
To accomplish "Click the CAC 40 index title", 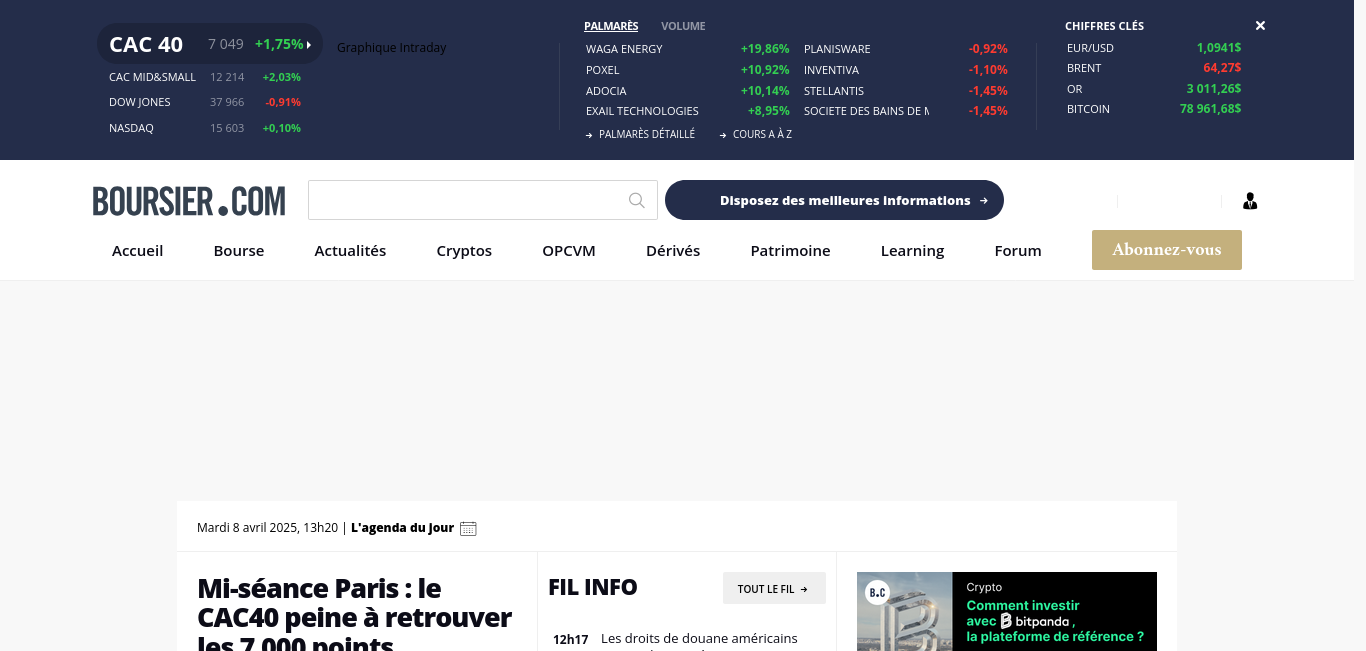I will pos(146,44).
